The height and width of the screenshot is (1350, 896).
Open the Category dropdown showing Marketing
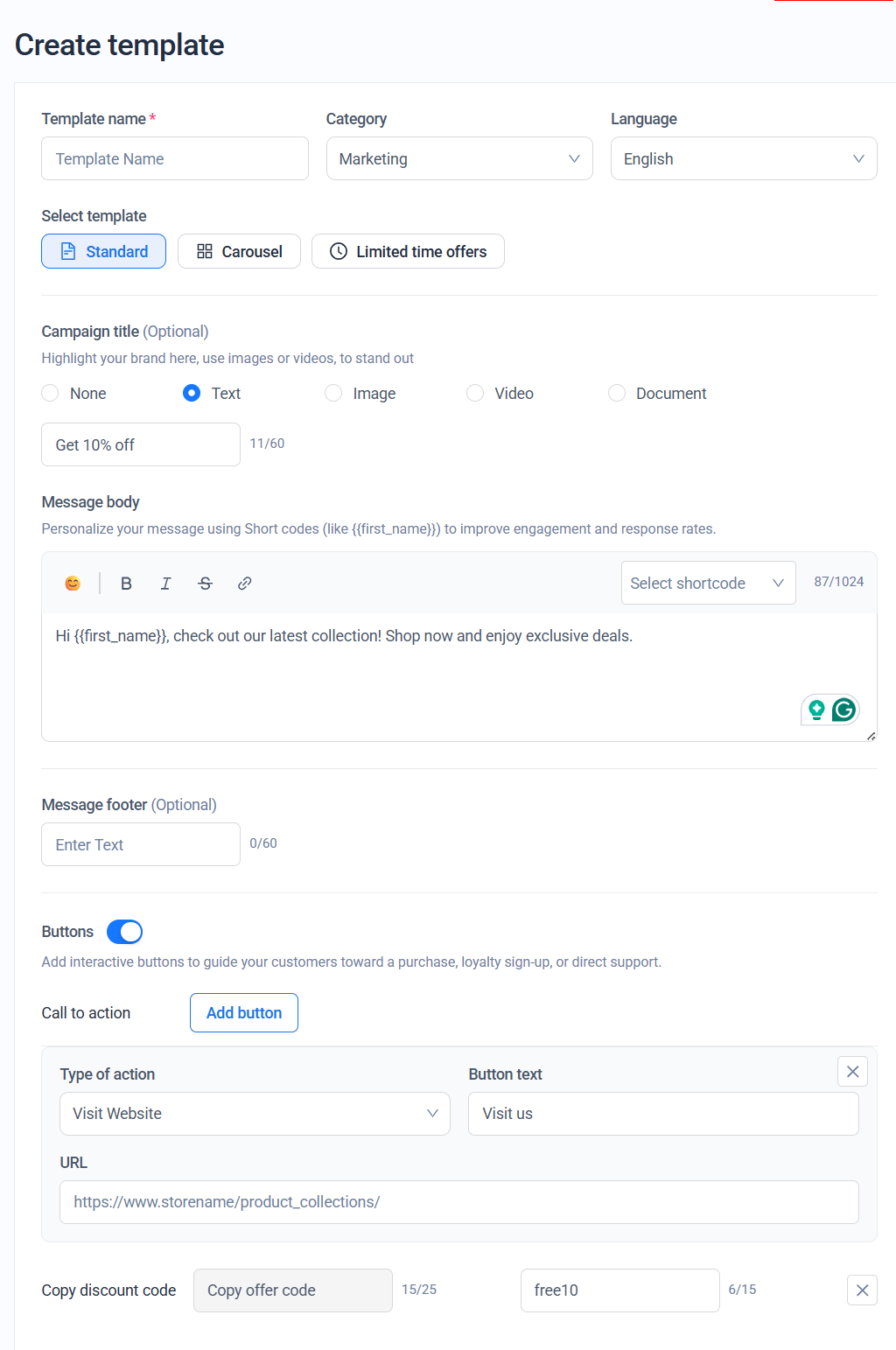pos(459,158)
